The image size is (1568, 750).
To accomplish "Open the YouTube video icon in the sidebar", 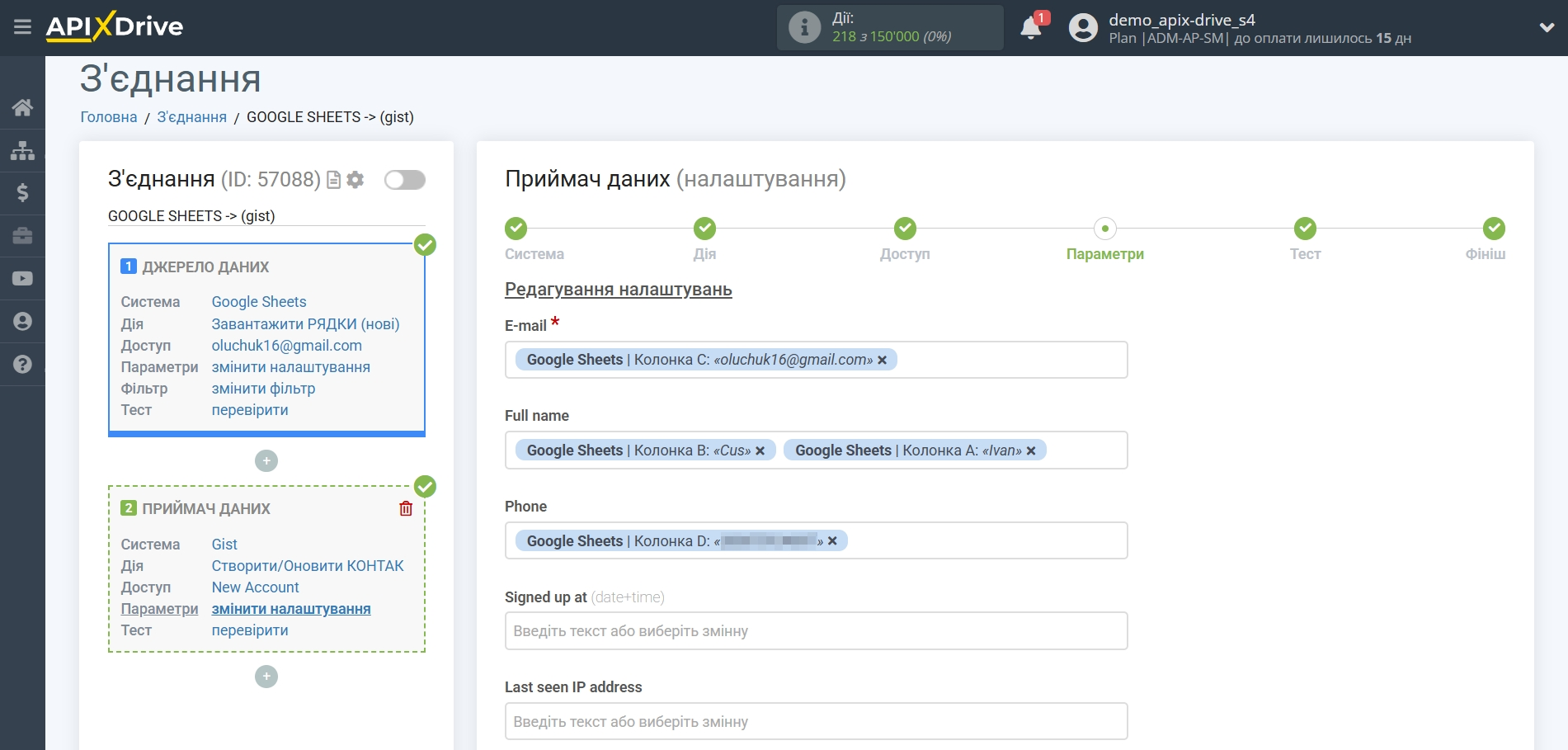I will point(22,279).
